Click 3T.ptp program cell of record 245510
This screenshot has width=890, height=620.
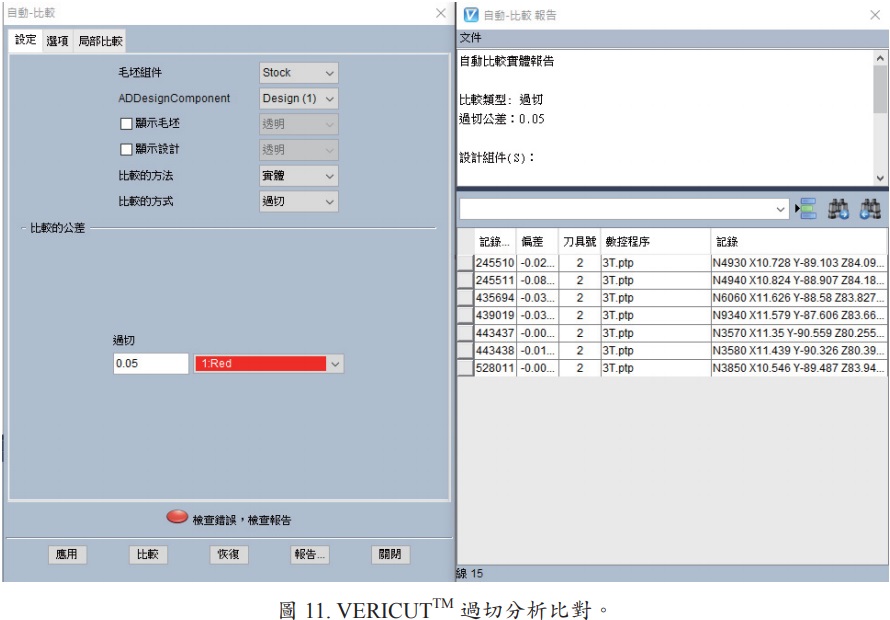tap(656, 263)
